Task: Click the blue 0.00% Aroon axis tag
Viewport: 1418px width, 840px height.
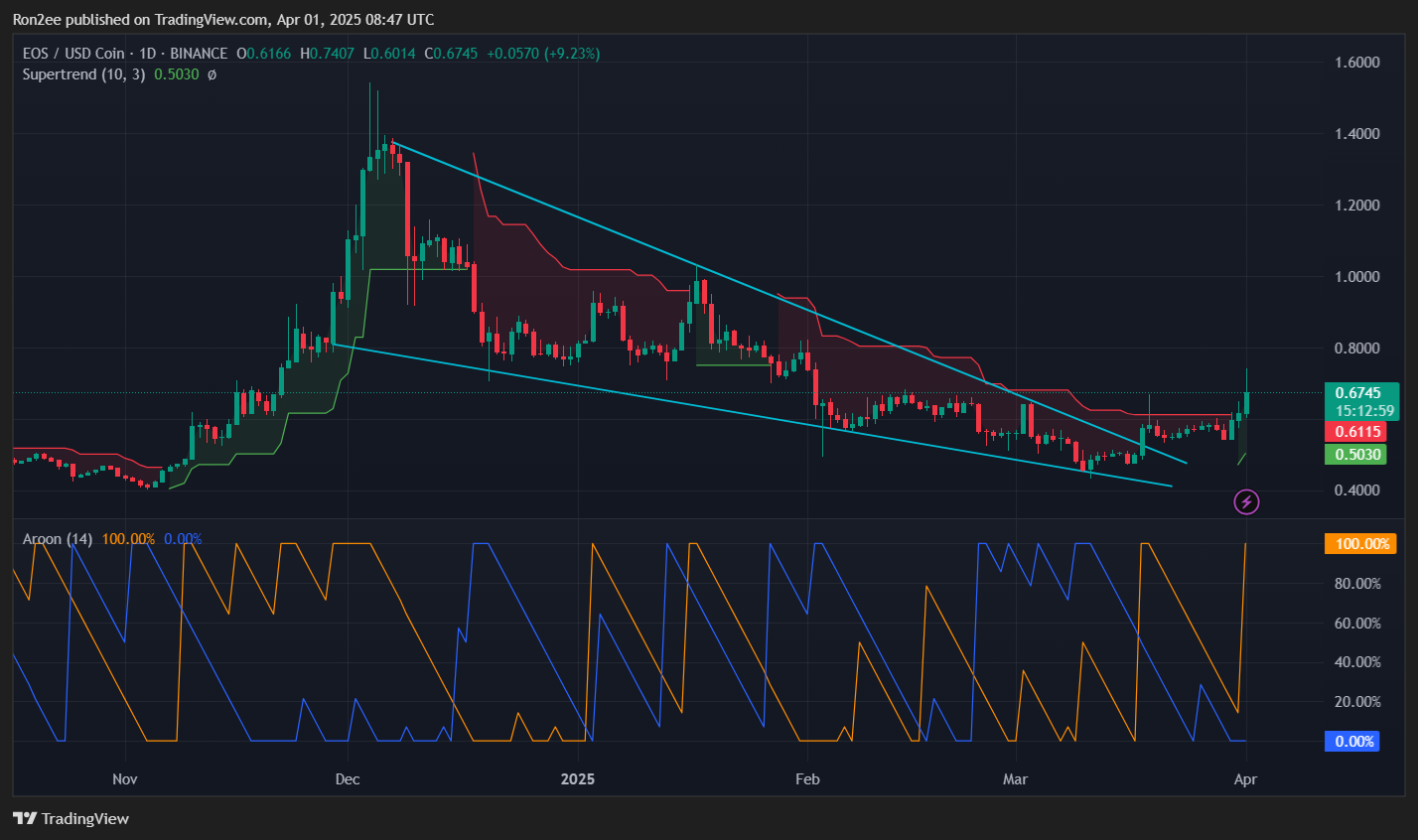Action: 1352,742
